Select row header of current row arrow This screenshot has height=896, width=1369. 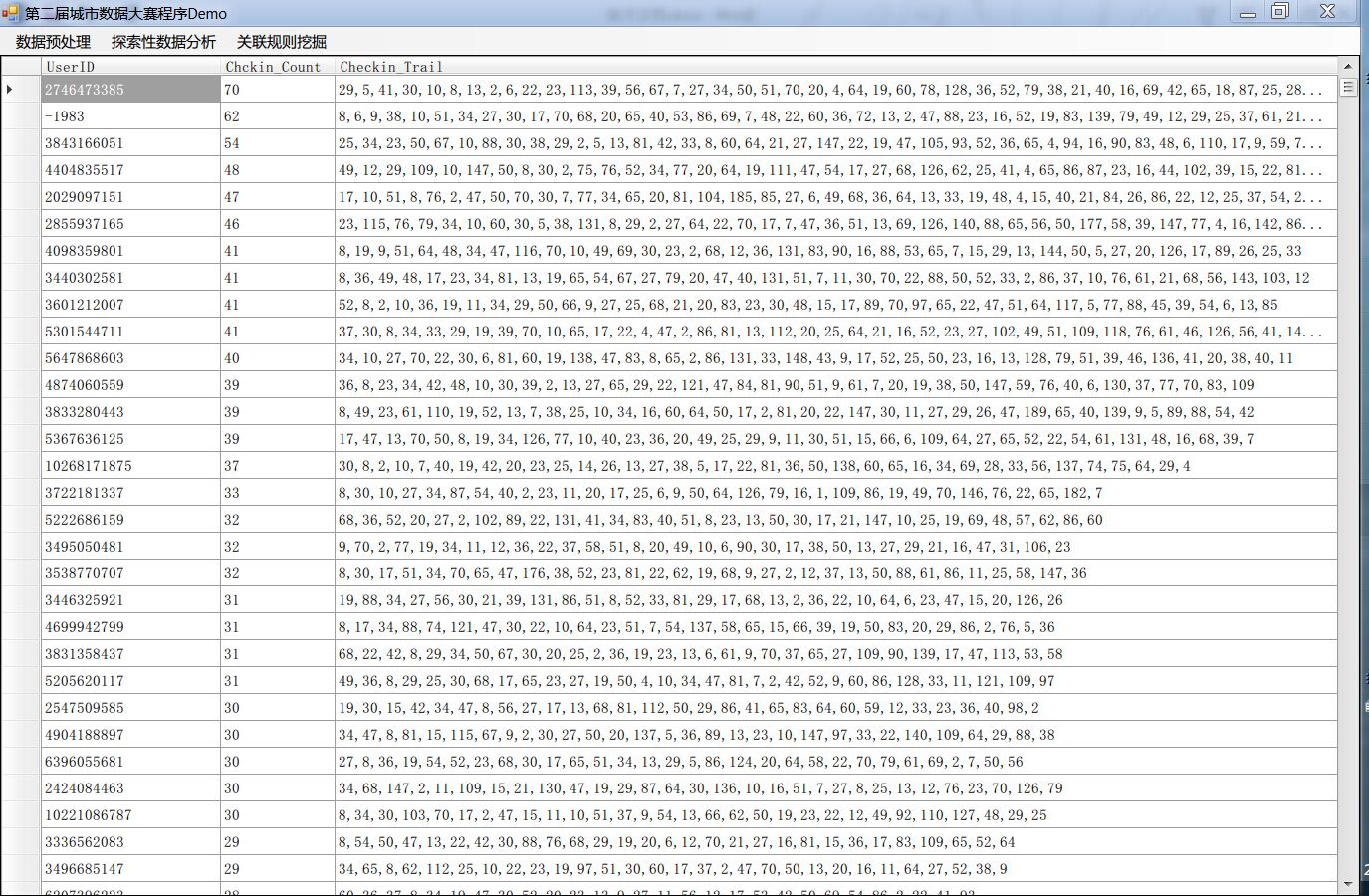pyautogui.click(x=21, y=90)
